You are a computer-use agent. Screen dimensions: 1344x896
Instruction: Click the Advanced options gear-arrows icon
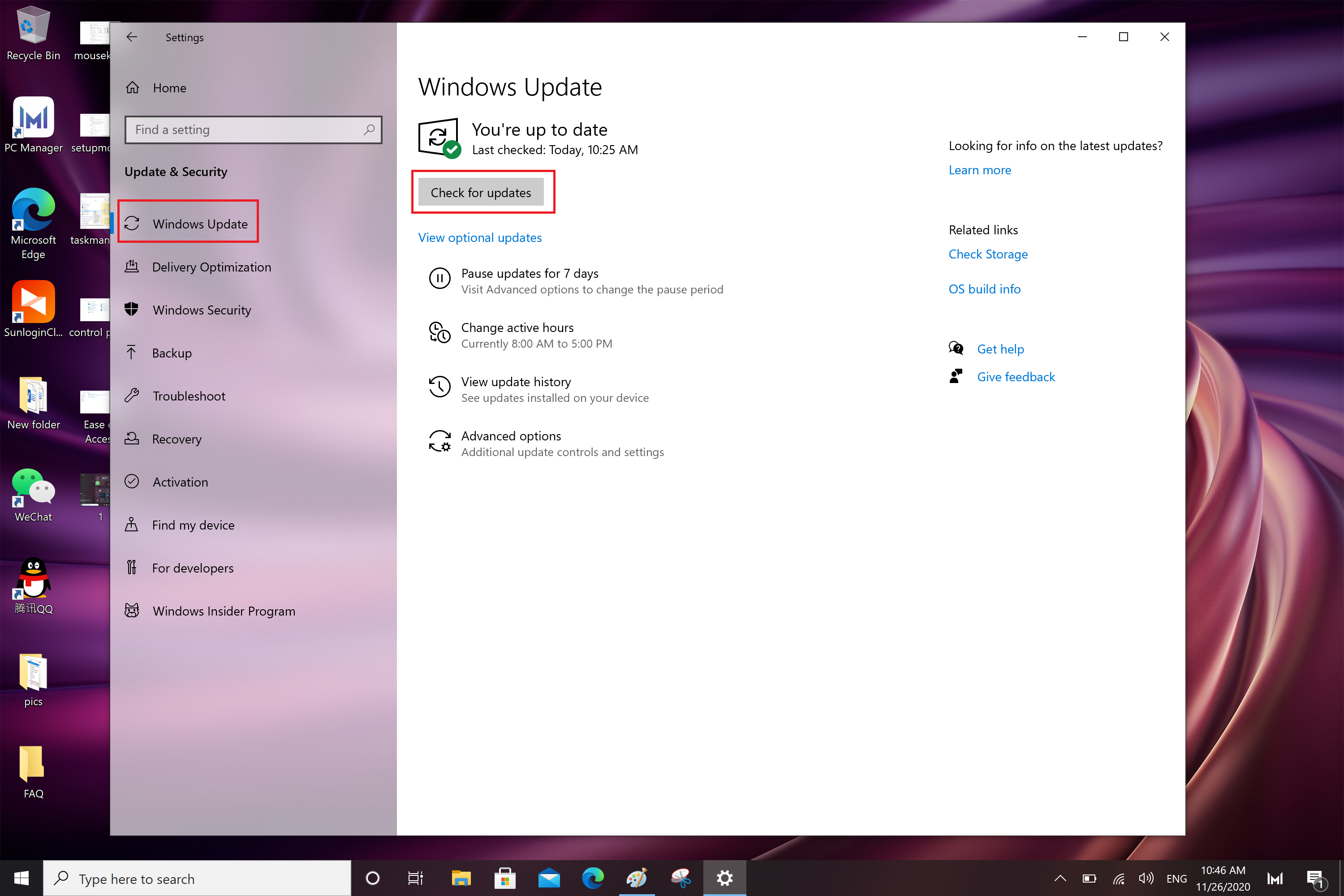pyautogui.click(x=439, y=440)
